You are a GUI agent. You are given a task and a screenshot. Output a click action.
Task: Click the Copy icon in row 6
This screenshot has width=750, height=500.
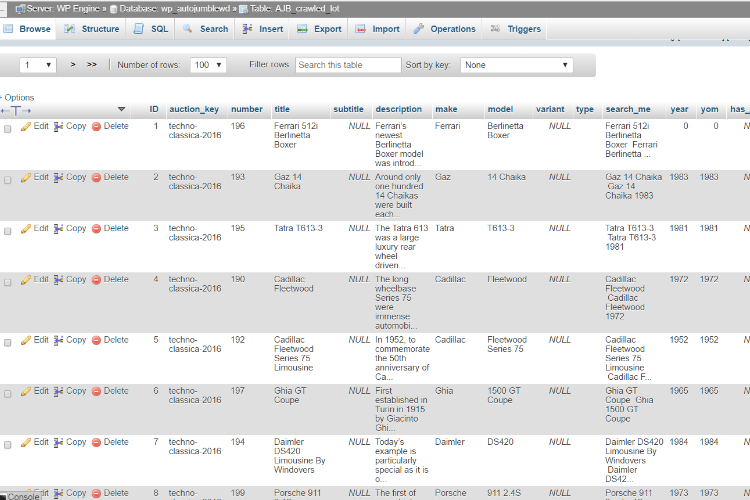(x=58, y=391)
